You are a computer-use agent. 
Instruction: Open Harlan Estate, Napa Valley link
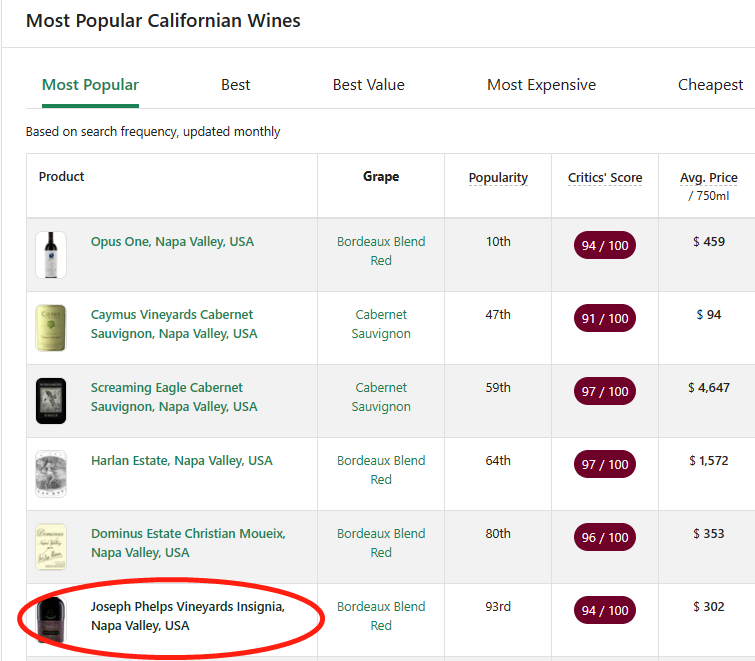[181, 461]
